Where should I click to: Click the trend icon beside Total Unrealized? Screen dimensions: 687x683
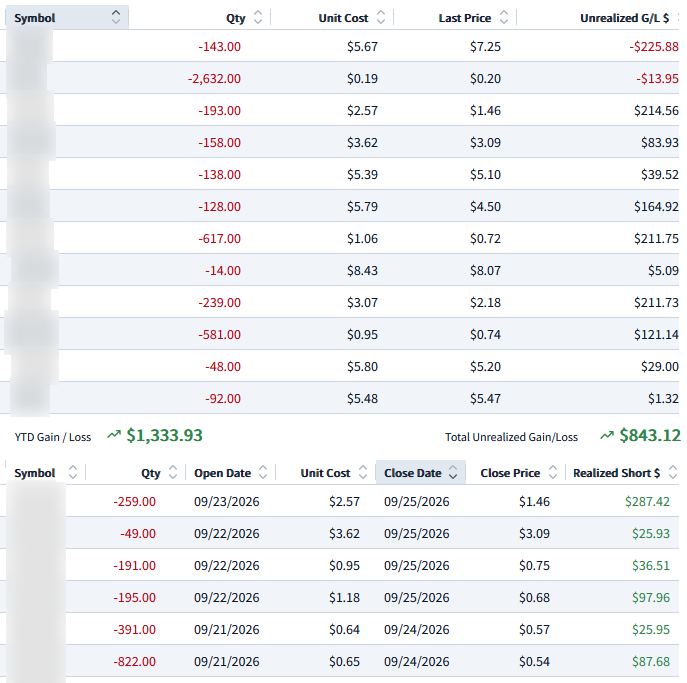(607, 435)
